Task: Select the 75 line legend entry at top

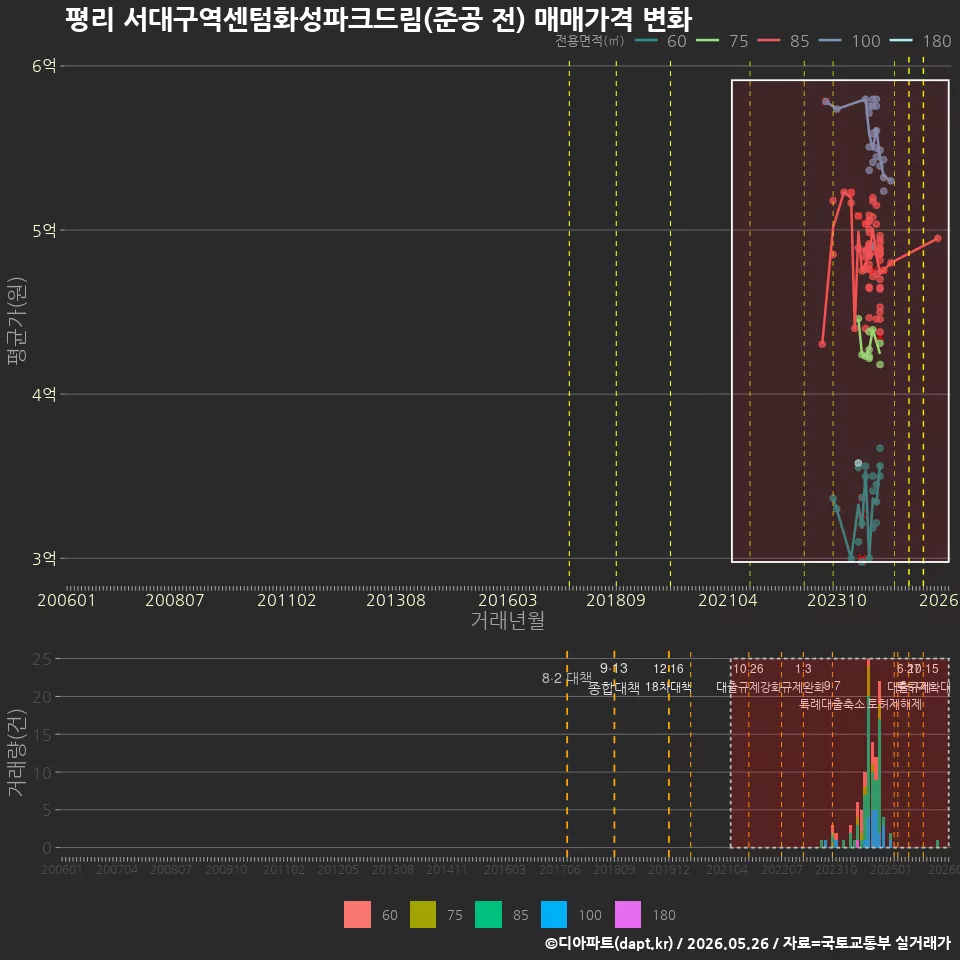Action: pyautogui.click(x=722, y=41)
